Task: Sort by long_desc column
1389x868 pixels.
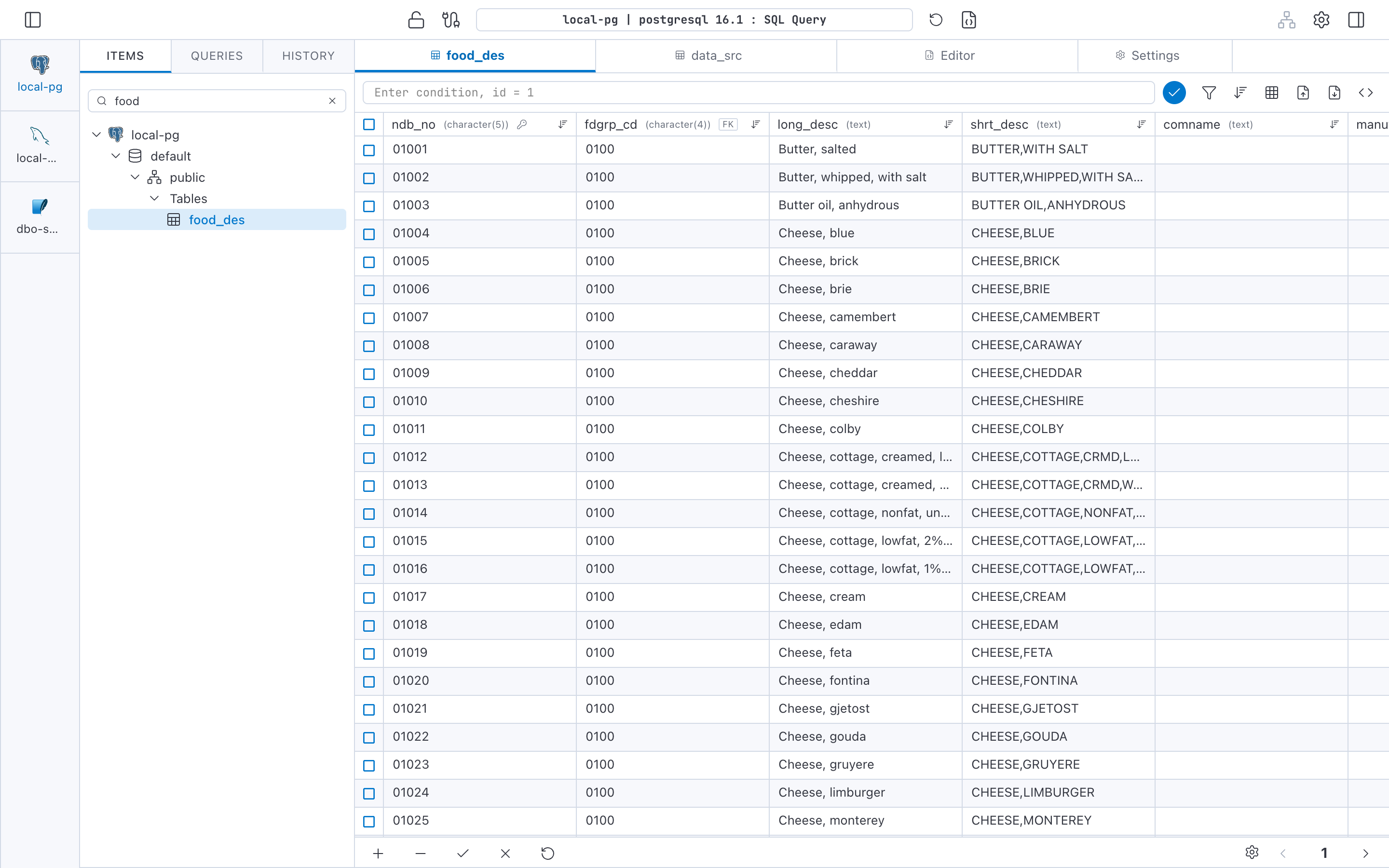Action: [x=948, y=124]
